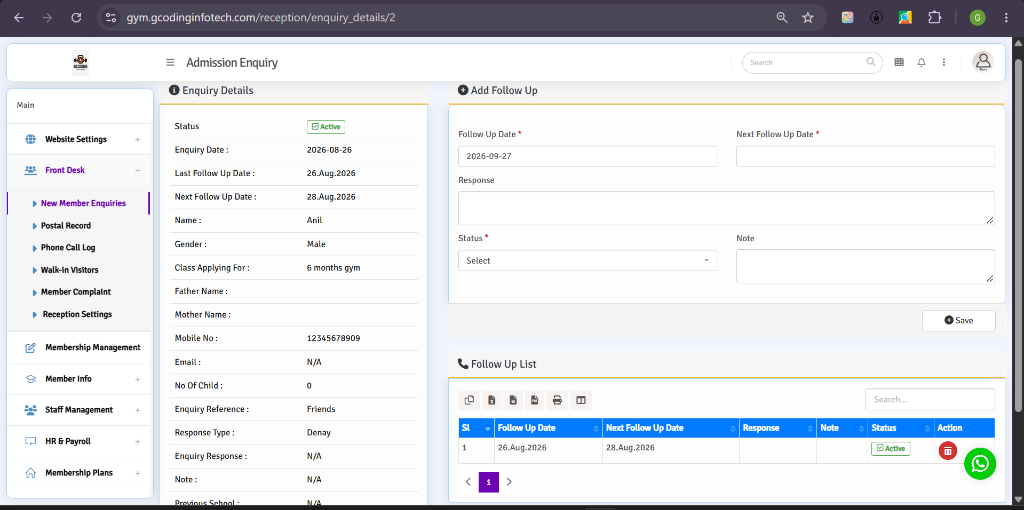
Task: Select mobile number 12345678909
Action: pyautogui.click(x=333, y=338)
